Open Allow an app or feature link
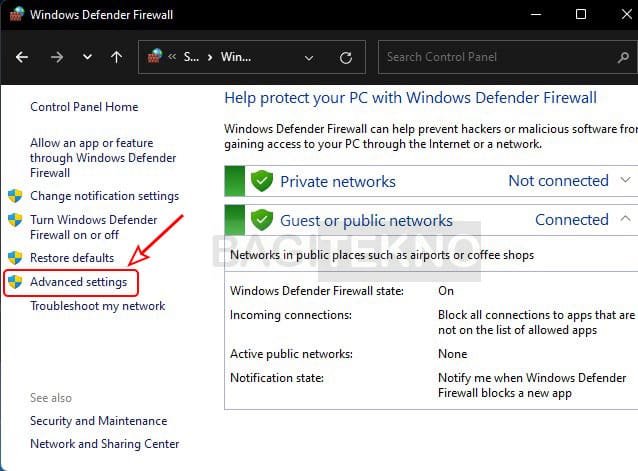This screenshot has width=638, height=471. pos(103,158)
